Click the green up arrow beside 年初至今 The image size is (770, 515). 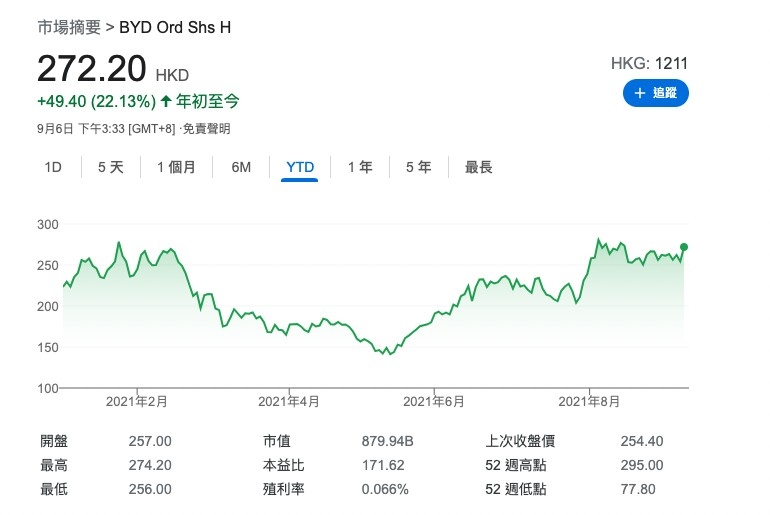click(166, 102)
